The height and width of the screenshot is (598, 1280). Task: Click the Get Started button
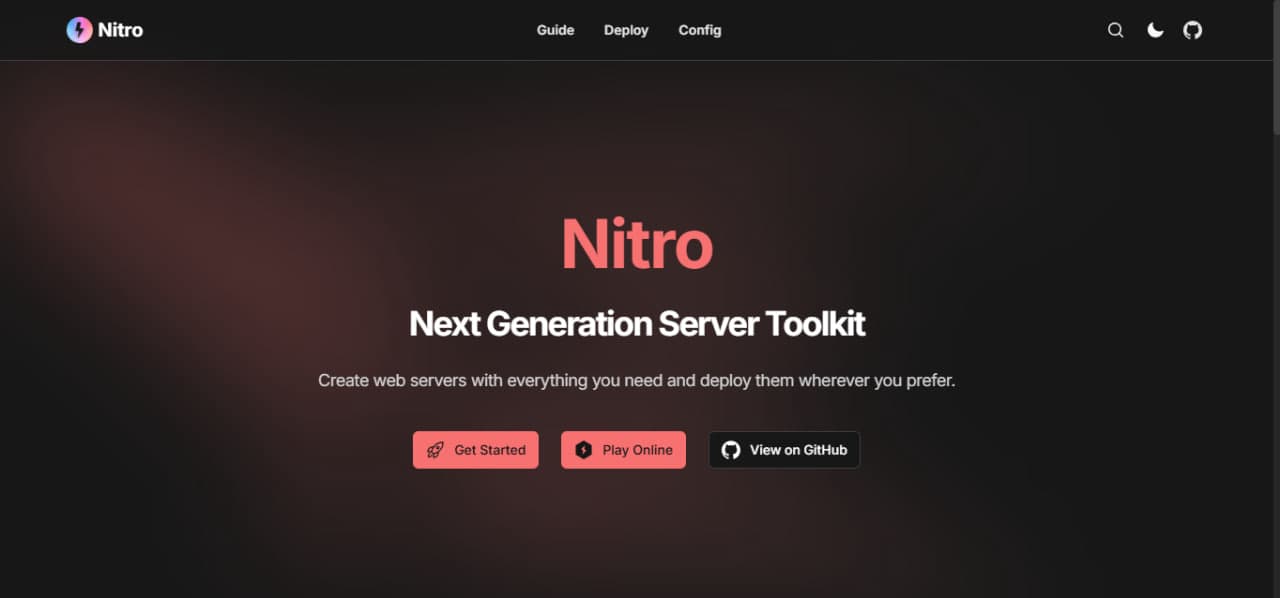(x=476, y=450)
